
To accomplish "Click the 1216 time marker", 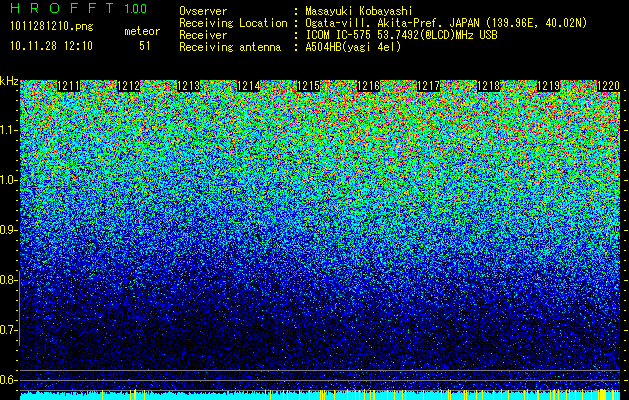I will pos(368,86).
